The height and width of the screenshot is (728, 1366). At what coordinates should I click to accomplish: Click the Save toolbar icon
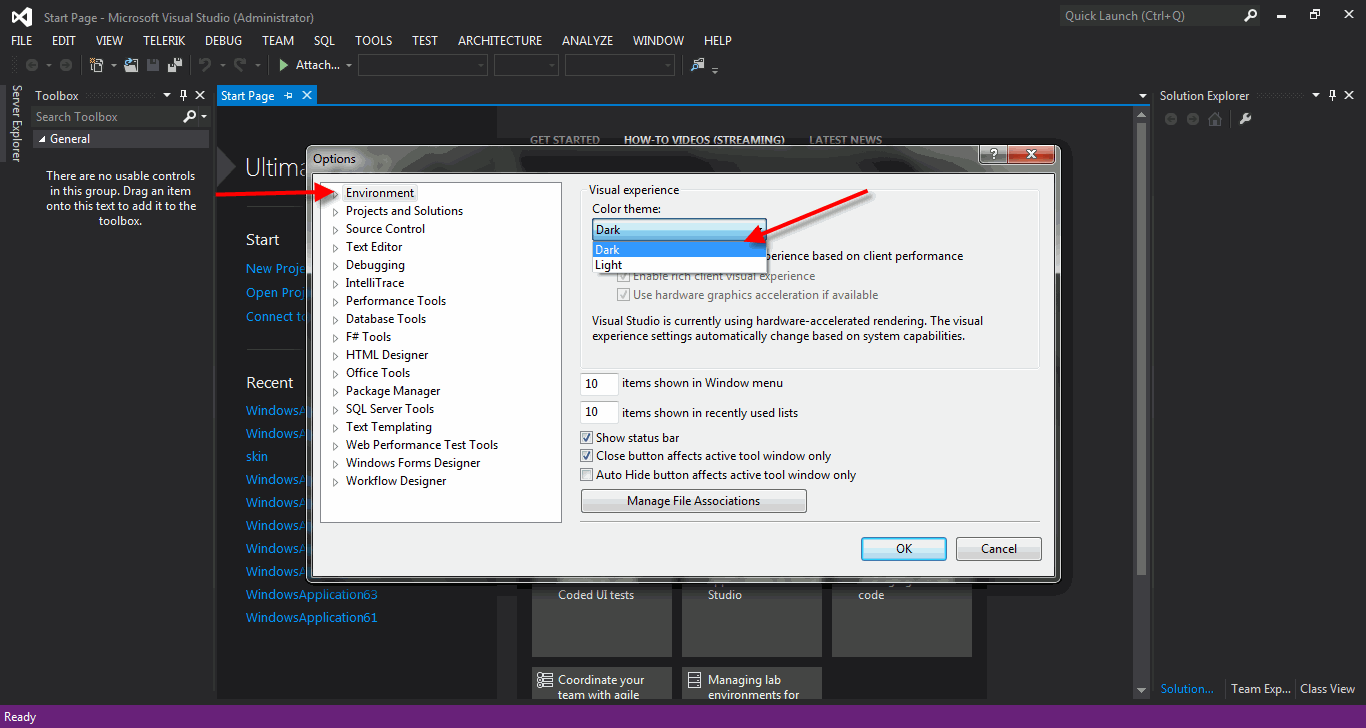153,65
